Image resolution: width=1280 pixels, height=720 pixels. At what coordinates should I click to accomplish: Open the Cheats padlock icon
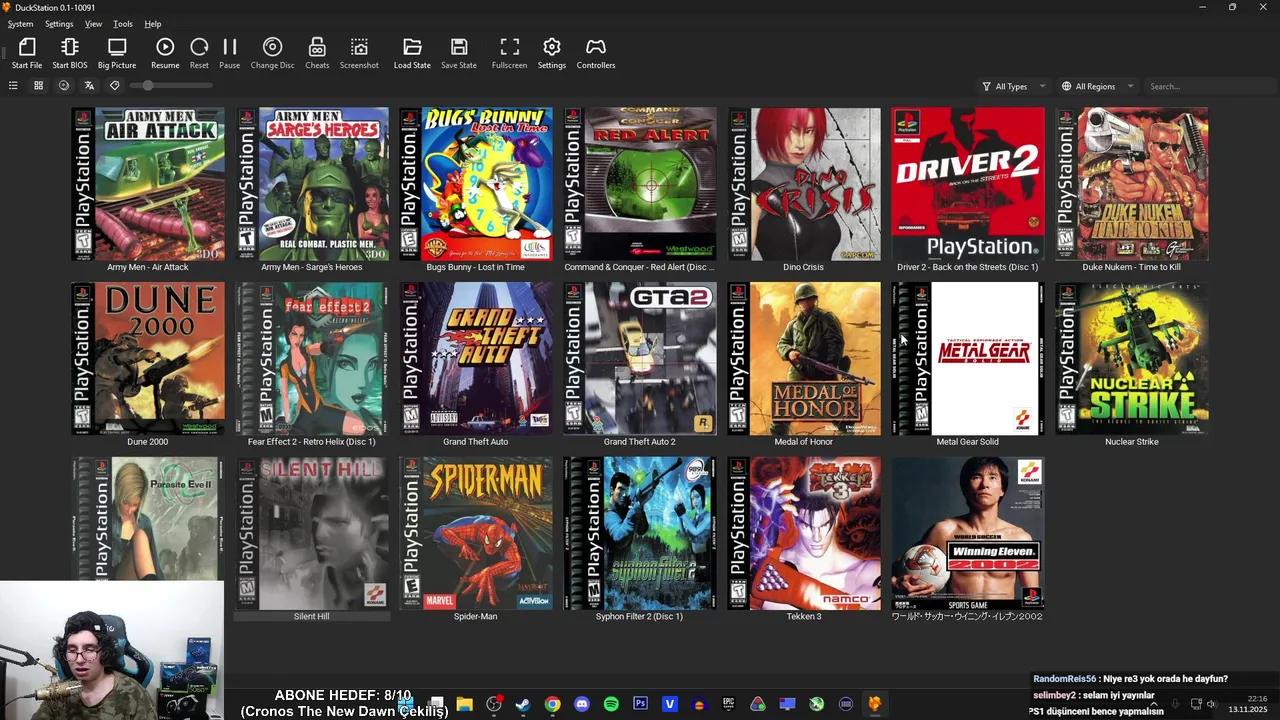[317, 53]
